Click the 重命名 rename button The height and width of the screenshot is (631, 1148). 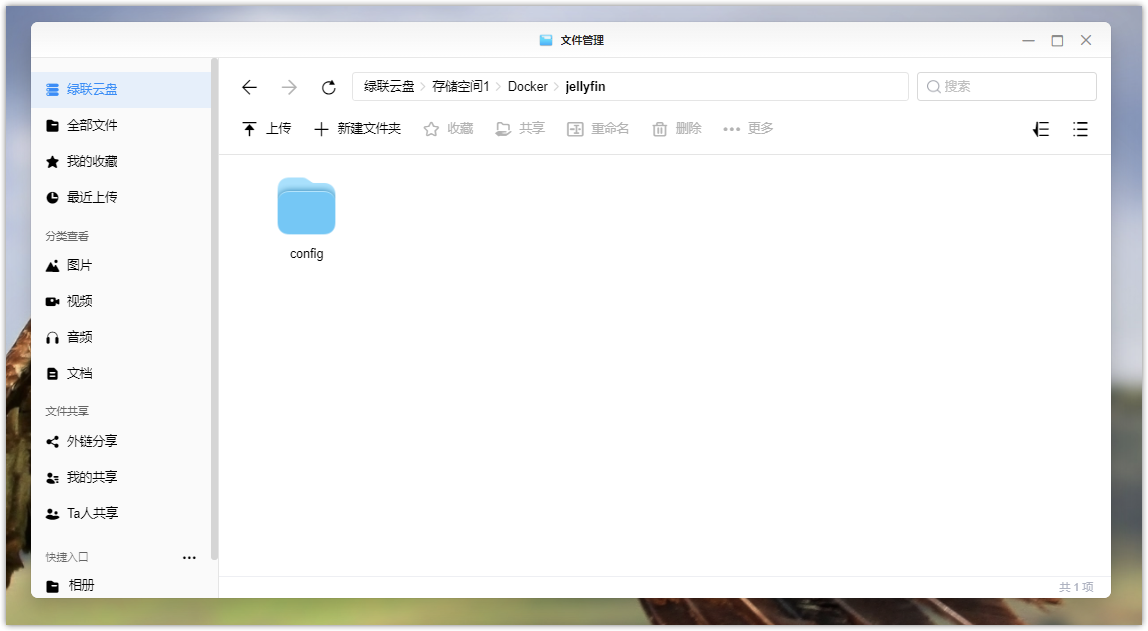pyautogui.click(x=597, y=129)
